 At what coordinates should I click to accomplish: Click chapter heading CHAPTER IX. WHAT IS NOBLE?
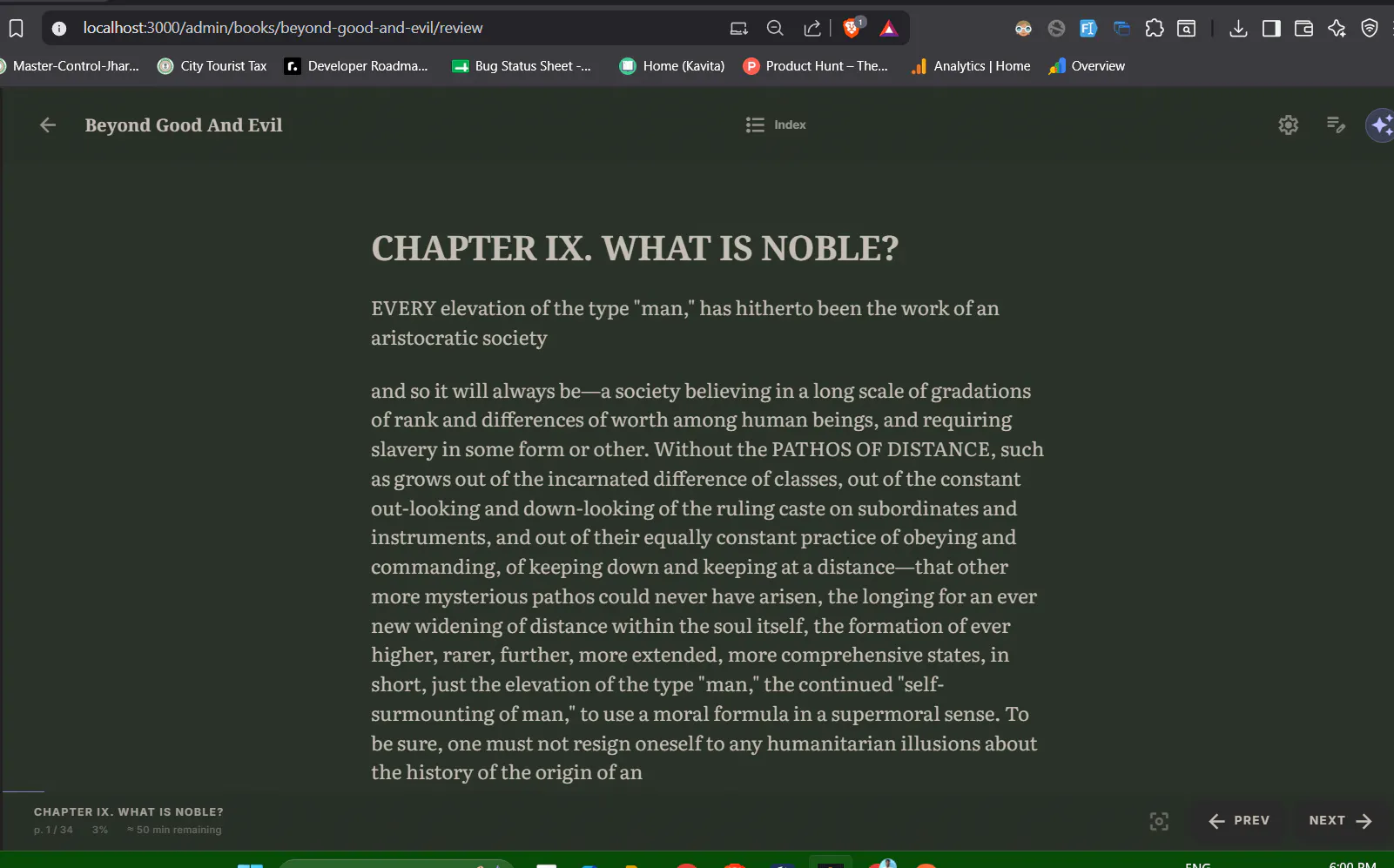pos(635,249)
